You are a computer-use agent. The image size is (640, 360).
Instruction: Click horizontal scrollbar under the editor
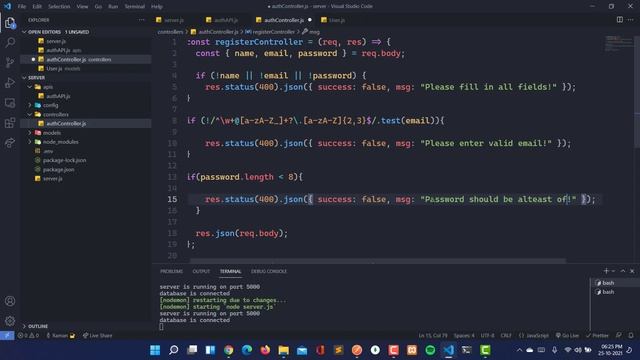(378, 260)
